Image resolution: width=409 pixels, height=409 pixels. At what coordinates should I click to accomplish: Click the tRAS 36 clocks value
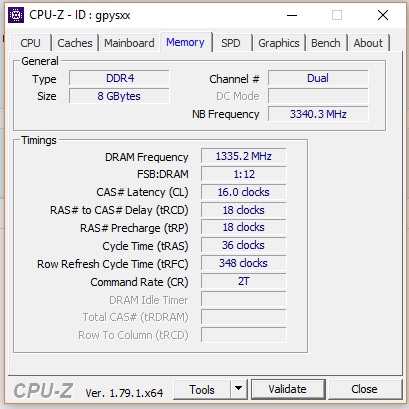pos(244,246)
